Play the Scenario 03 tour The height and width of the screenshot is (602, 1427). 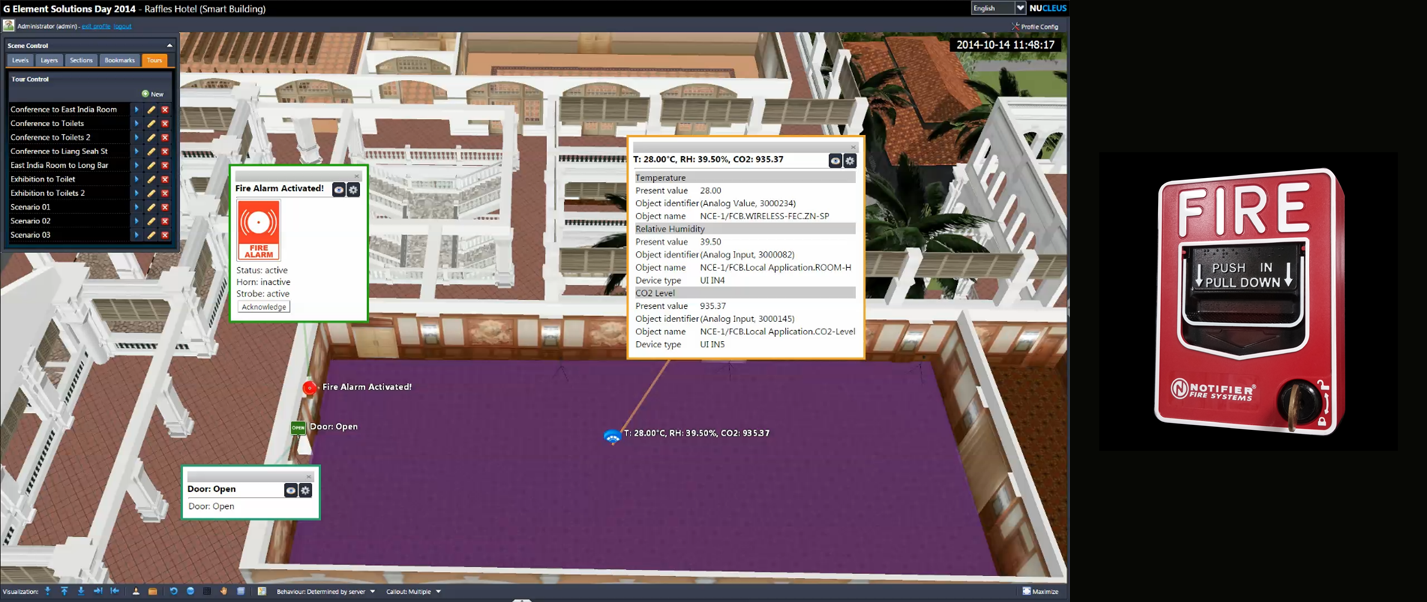pyautogui.click(x=137, y=235)
